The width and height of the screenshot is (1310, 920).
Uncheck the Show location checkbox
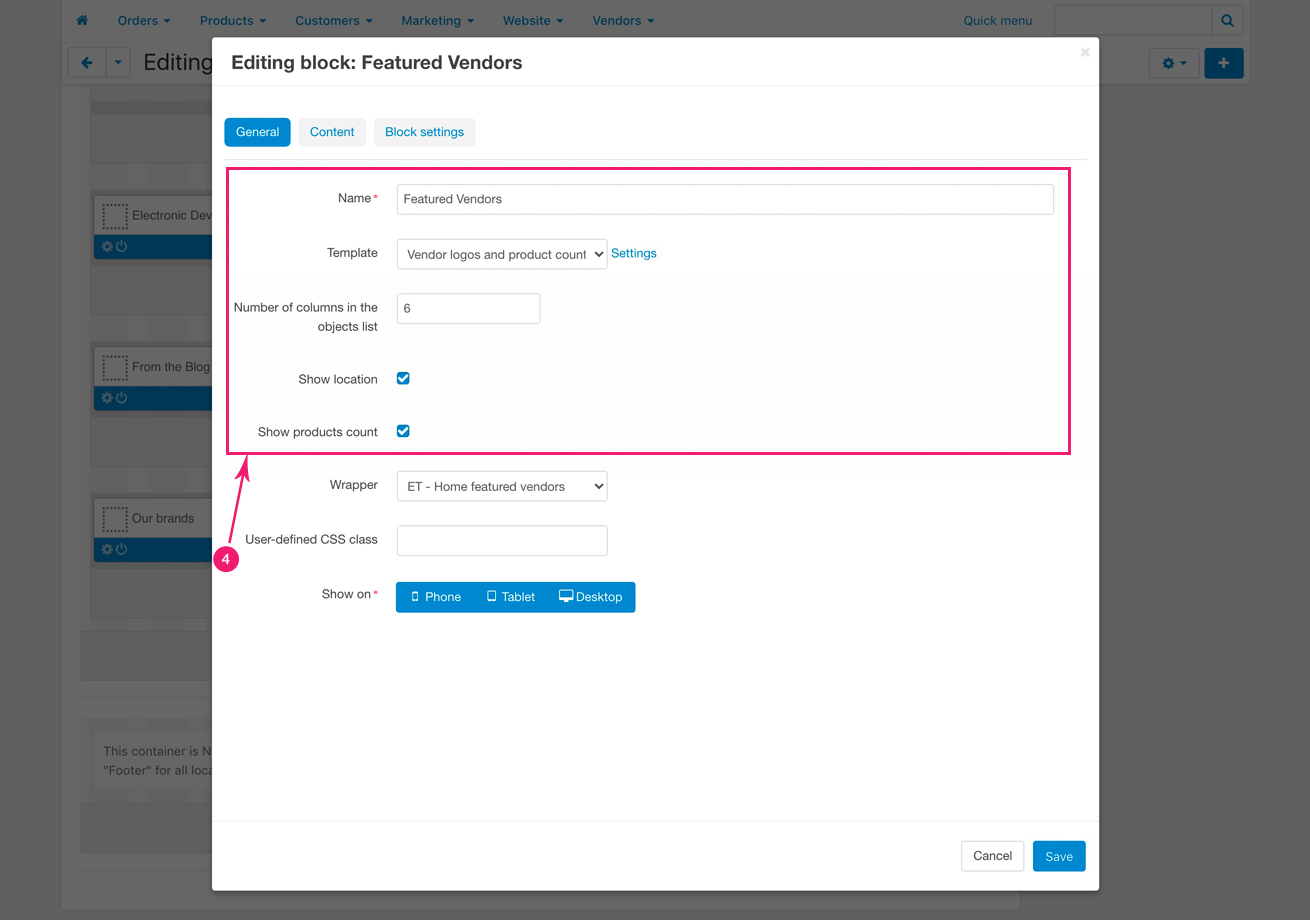click(x=403, y=379)
